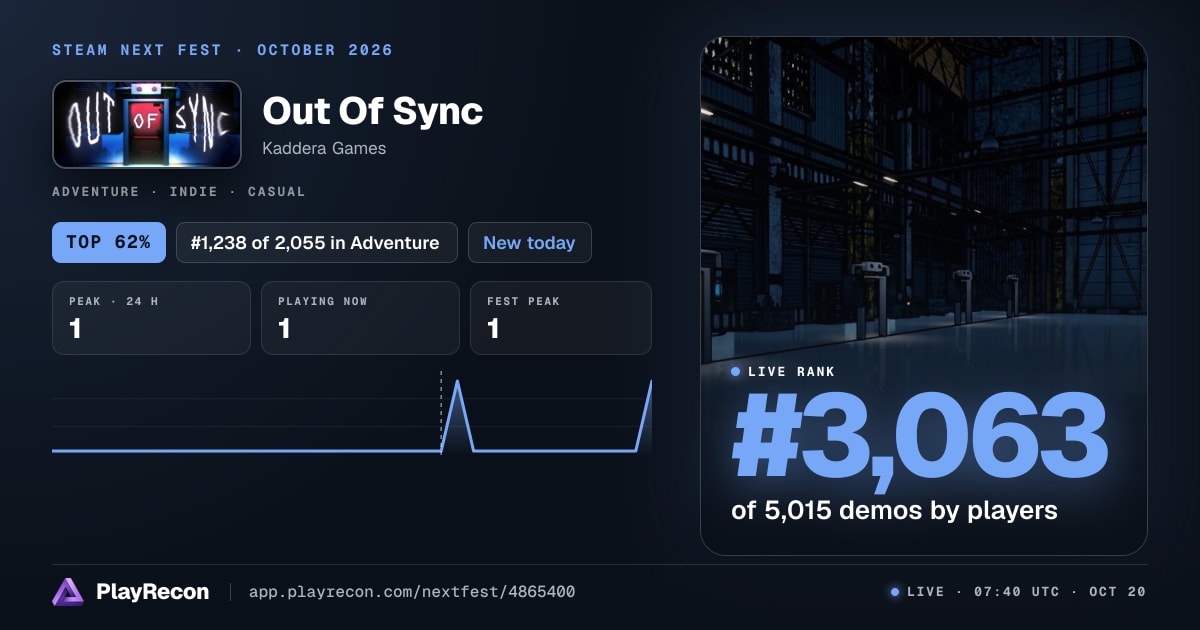Click the LIVE status text in the footer
This screenshot has height=630, width=1200.
[x=925, y=592]
